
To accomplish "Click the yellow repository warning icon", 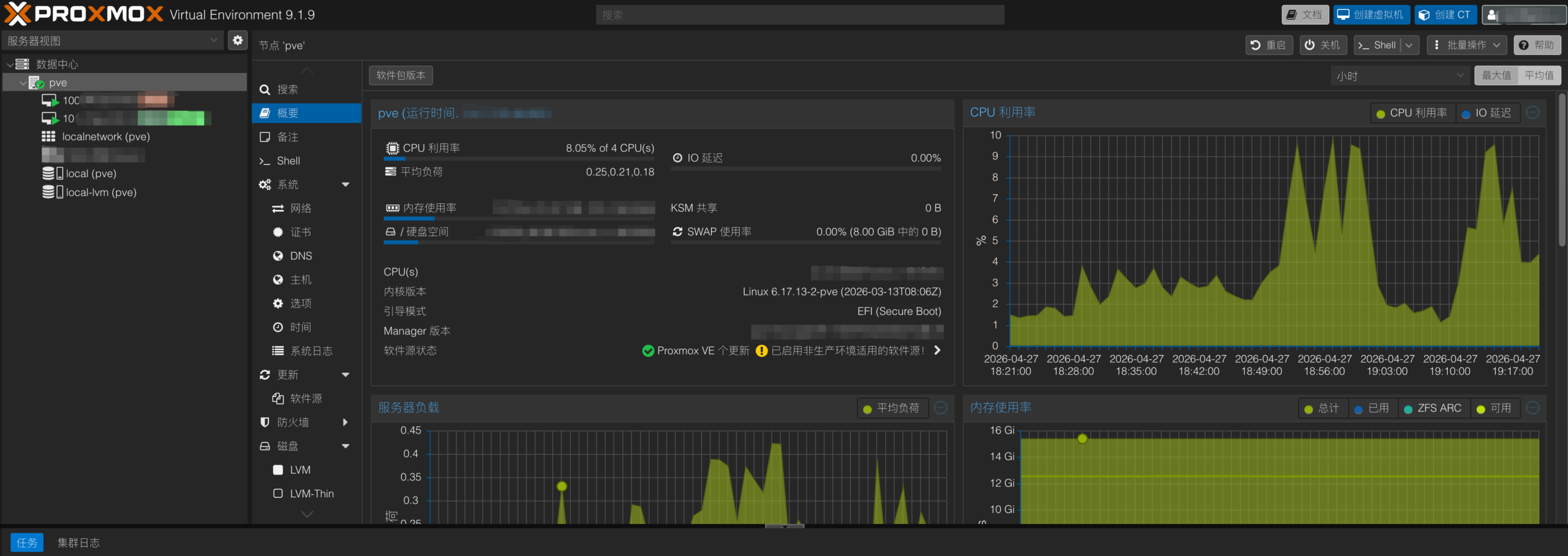I will [x=761, y=351].
